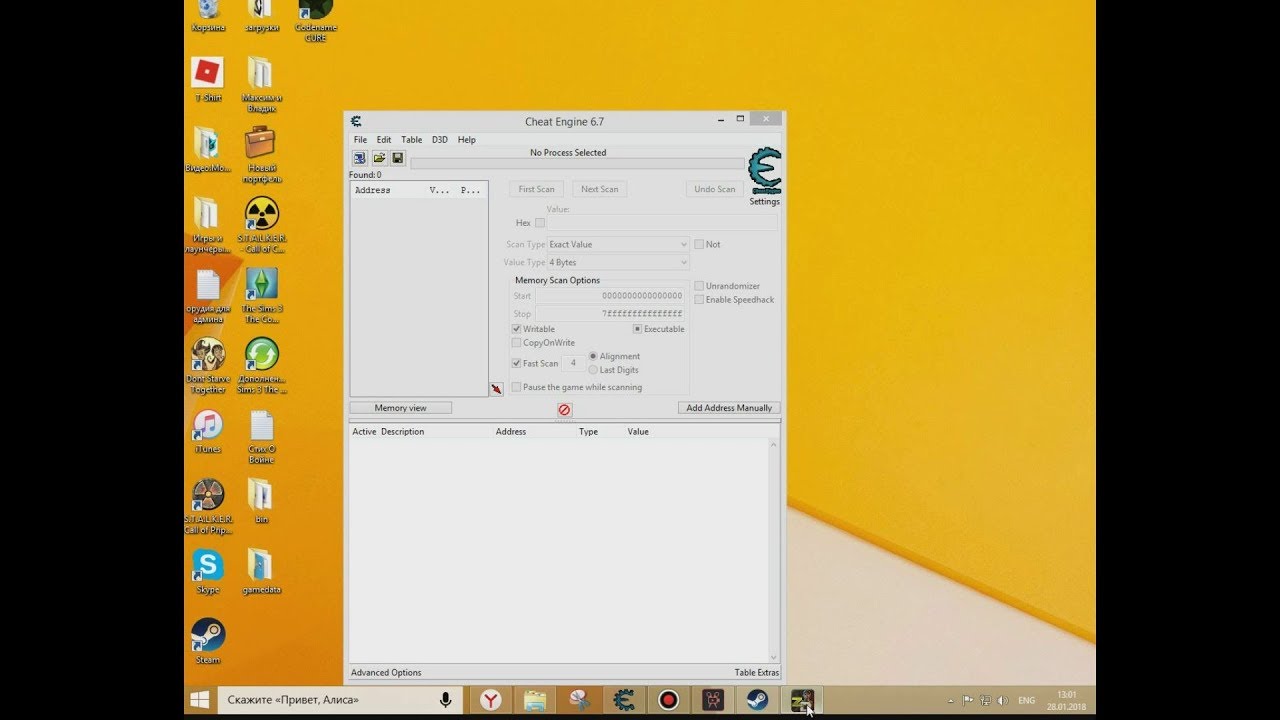Click the red record button taskbar icon
Viewport: 1280px width, 720px height.
tap(668, 700)
